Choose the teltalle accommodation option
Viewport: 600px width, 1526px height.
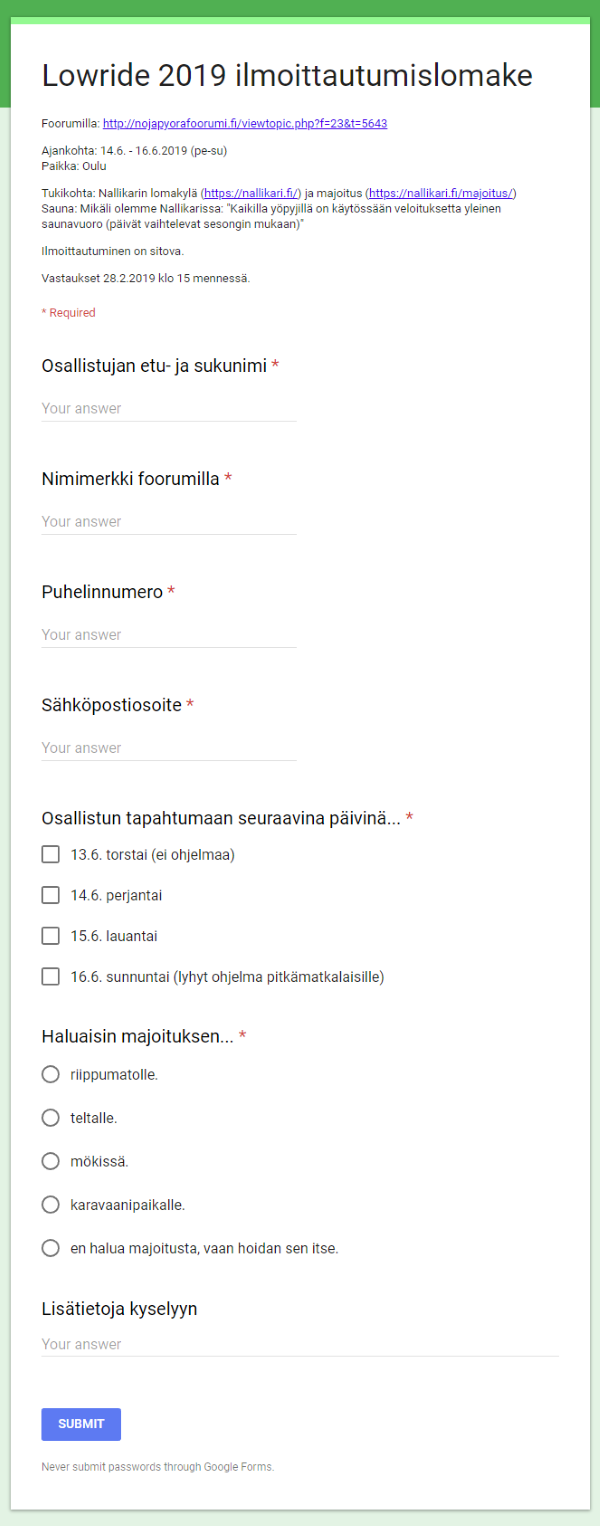click(51, 1117)
